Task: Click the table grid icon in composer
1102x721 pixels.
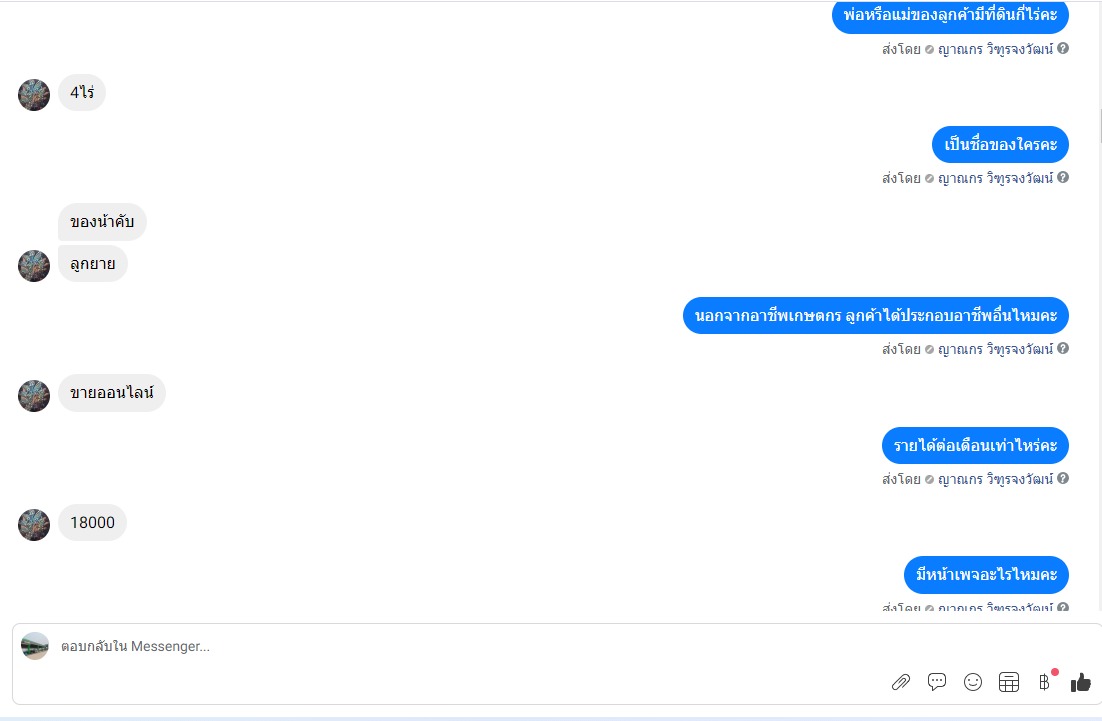Action: 1009,682
